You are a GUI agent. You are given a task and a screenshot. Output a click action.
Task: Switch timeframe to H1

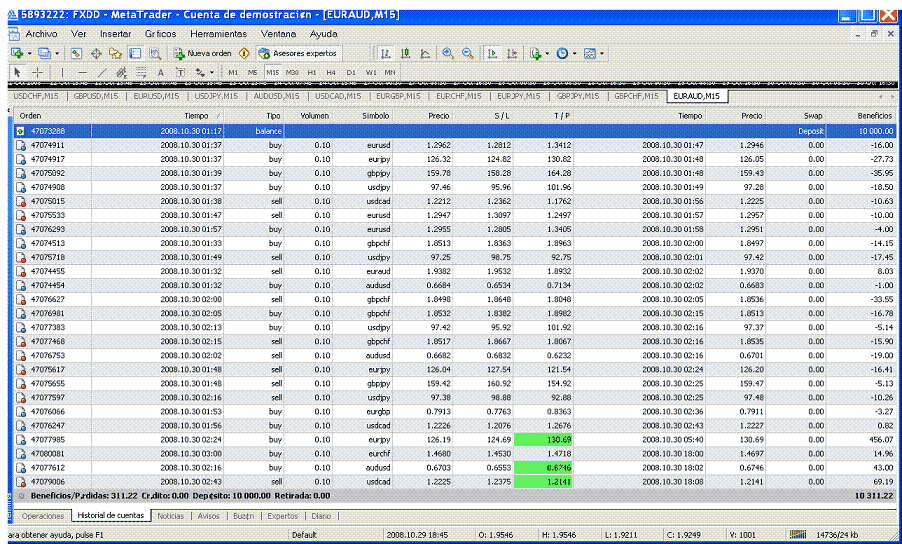(x=312, y=72)
